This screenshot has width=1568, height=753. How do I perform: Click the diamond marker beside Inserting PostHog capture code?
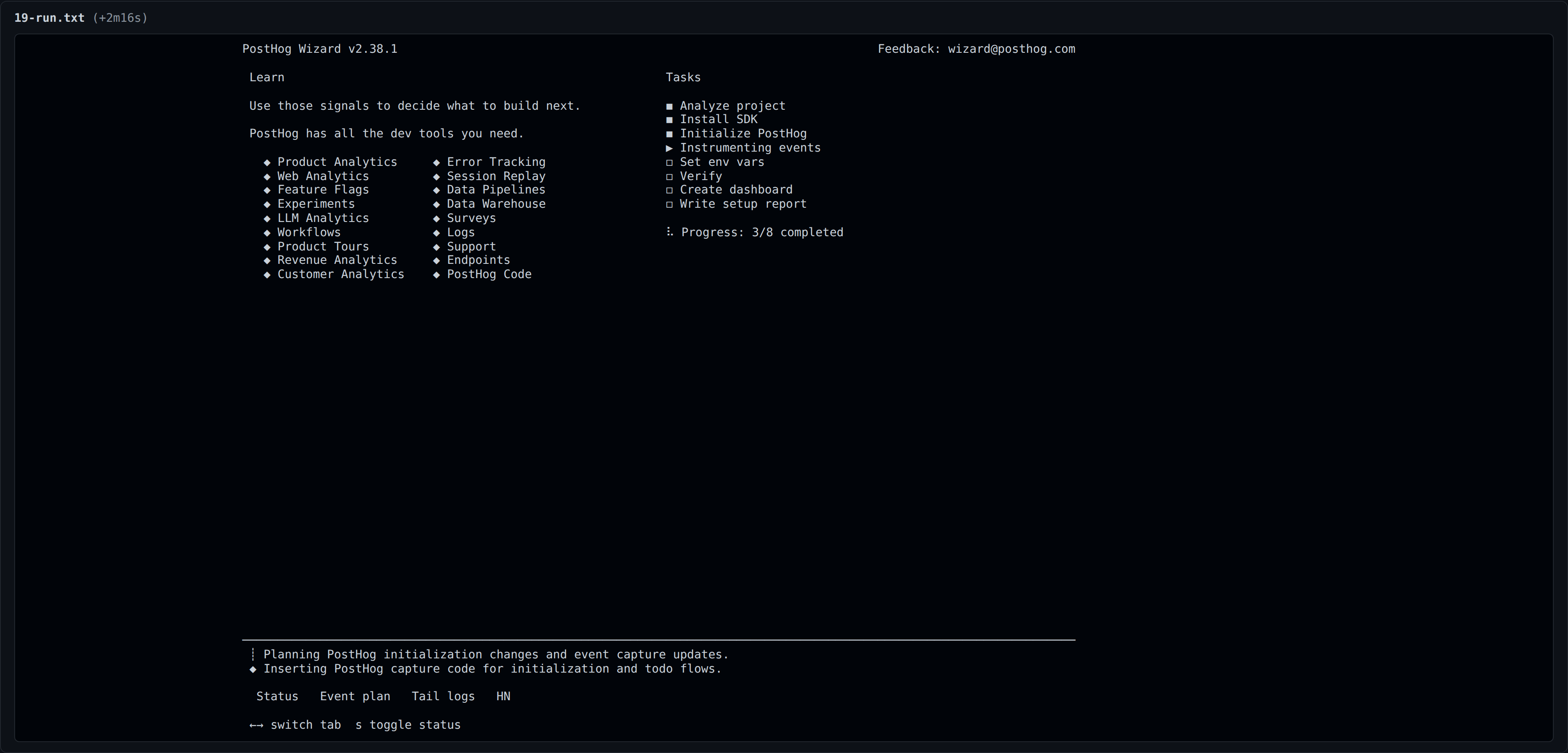pos(253,670)
